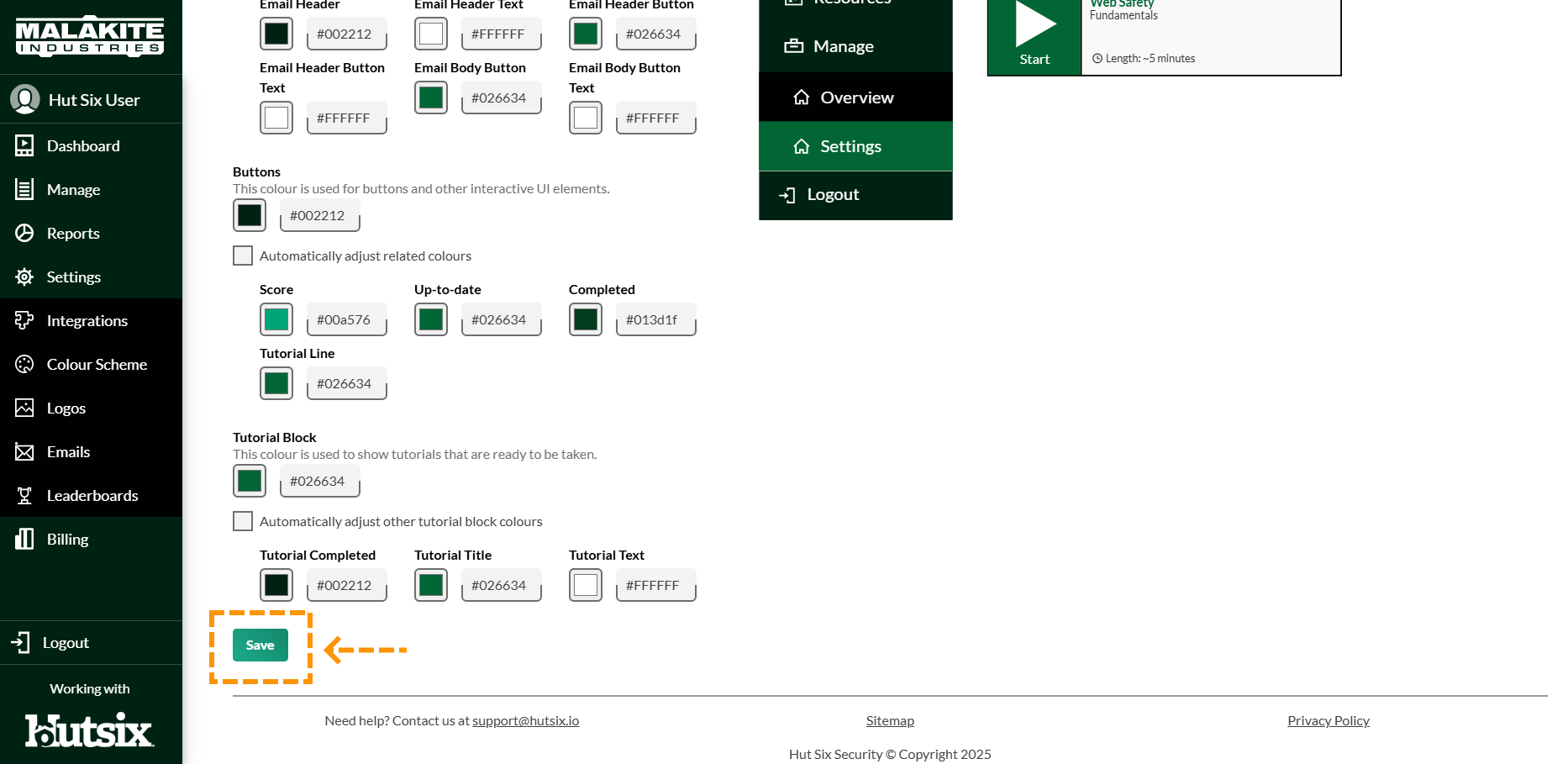Viewport: 1568px width, 764px height.
Task: Click the preview Manage menu item
Action: coord(855,46)
